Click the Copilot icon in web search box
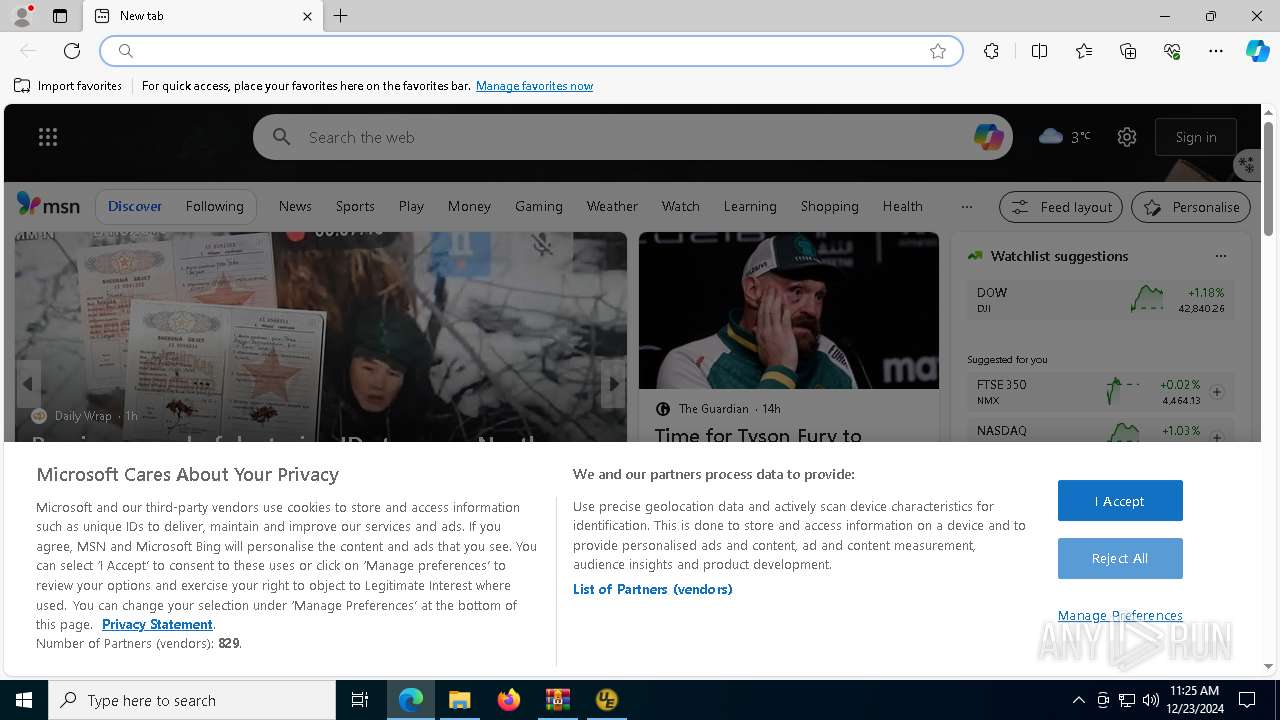Screen dimensions: 1280x720 [988, 137]
